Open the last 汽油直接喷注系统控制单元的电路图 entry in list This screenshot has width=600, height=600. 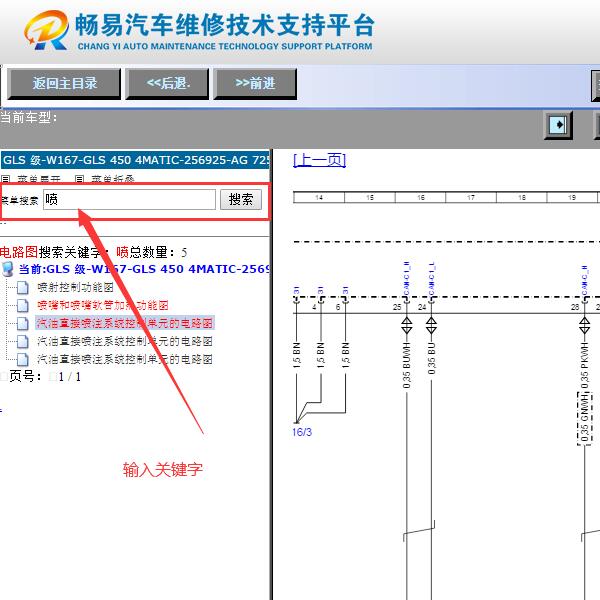point(125,359)
